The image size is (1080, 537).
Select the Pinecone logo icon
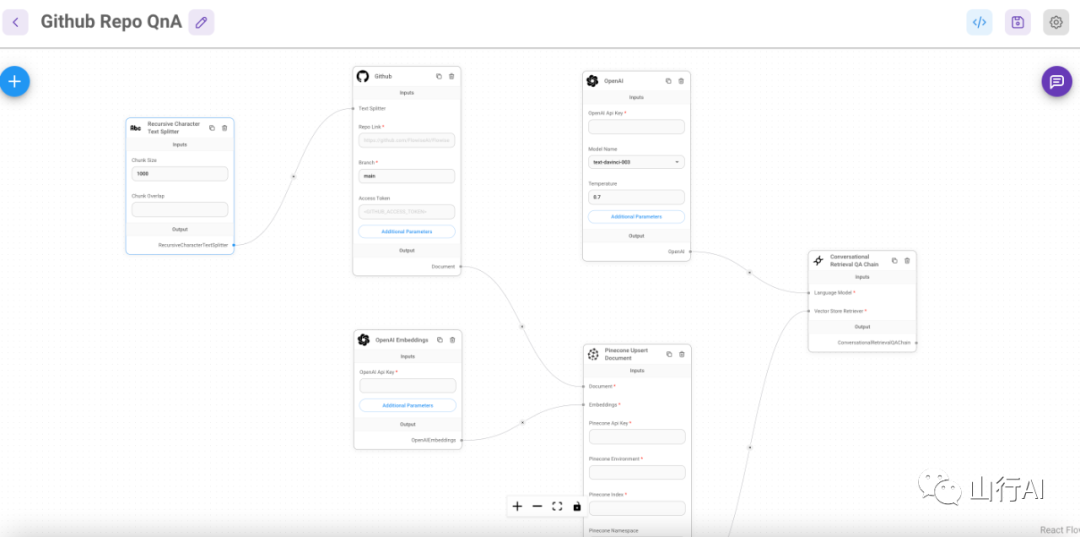593,354
